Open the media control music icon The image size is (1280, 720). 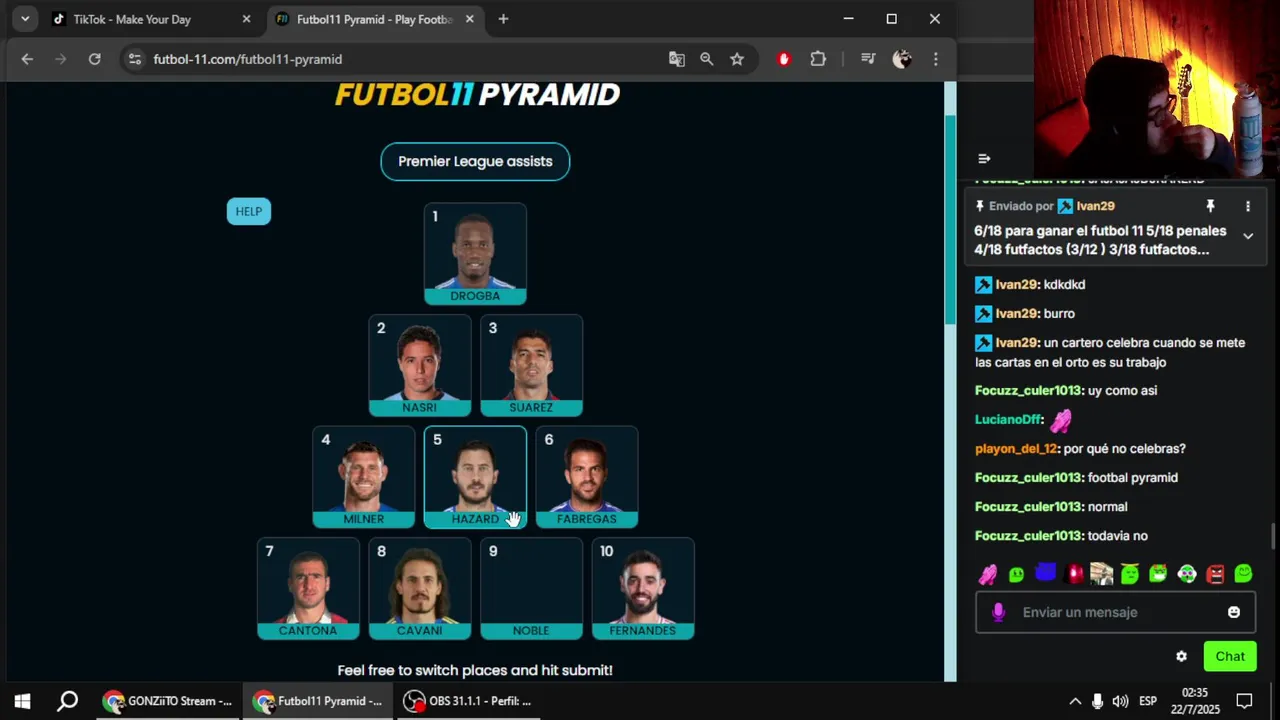click(x=868, y=59)
